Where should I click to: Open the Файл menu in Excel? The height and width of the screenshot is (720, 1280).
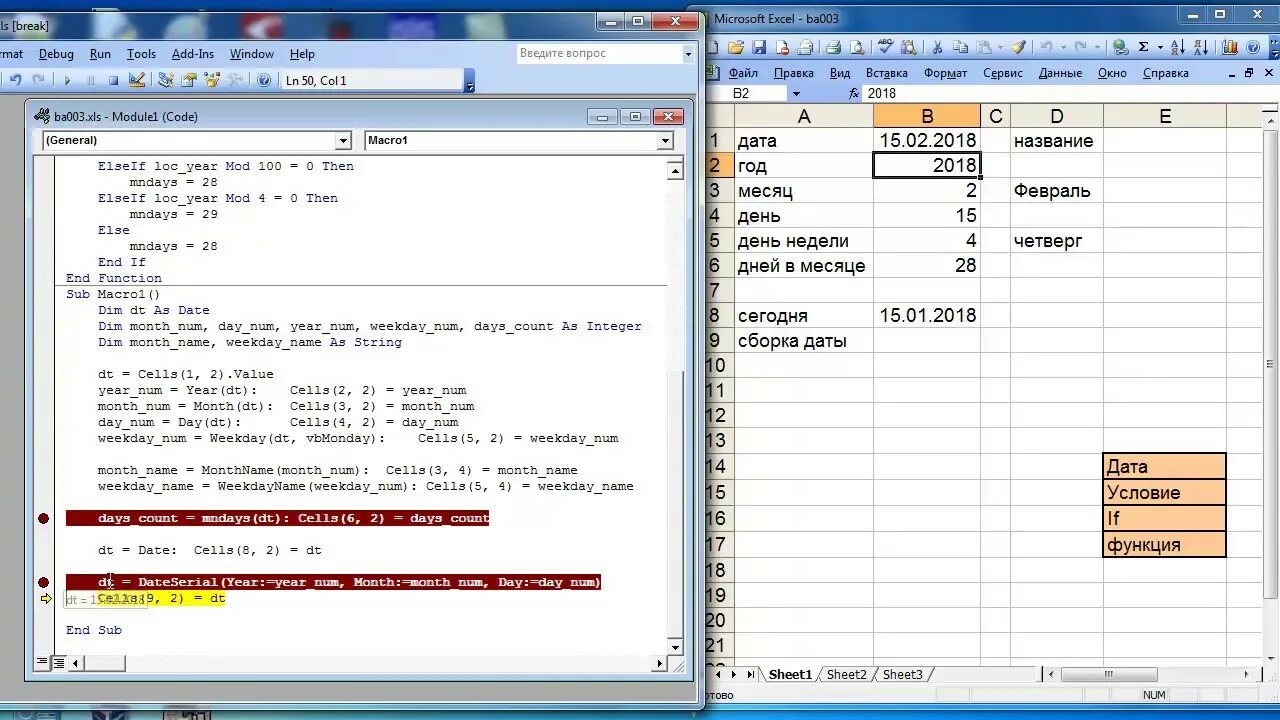click(743, 73)
